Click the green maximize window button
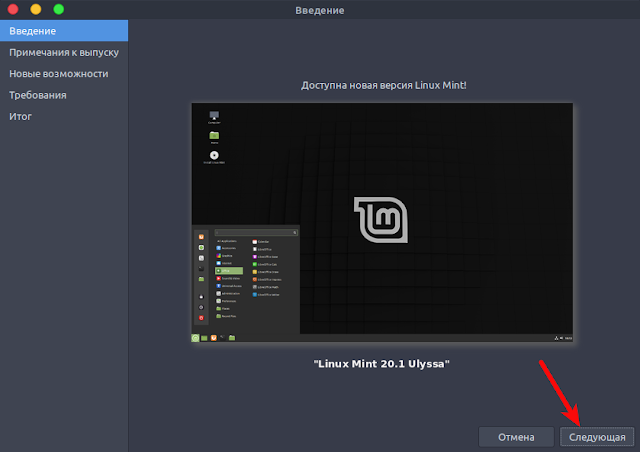The height and width of the screenshot is (452, 640). (x=59, y=9)
